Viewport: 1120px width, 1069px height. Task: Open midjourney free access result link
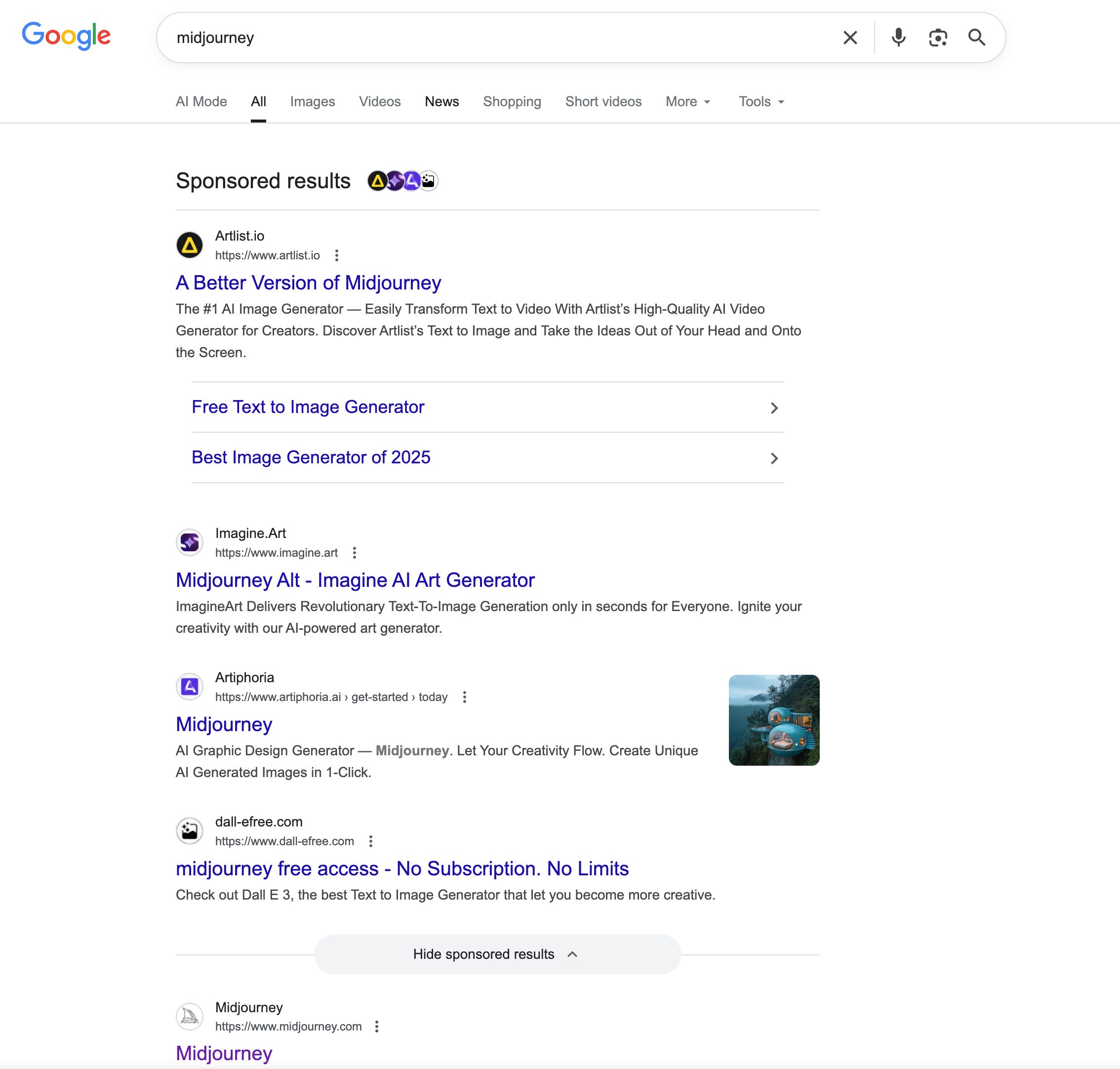(401, 868)
